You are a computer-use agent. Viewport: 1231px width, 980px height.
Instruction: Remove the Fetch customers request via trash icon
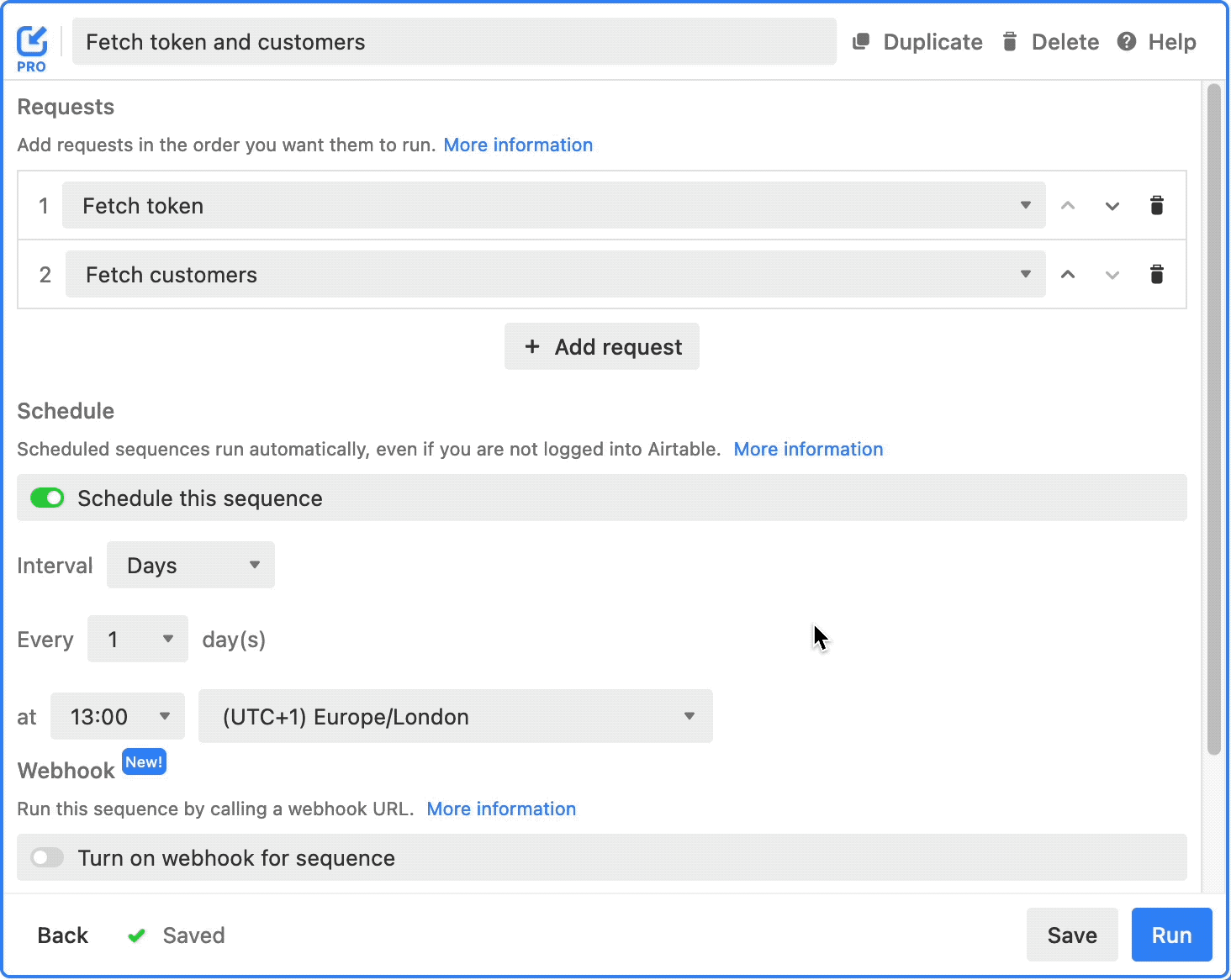pos(1156,275)
